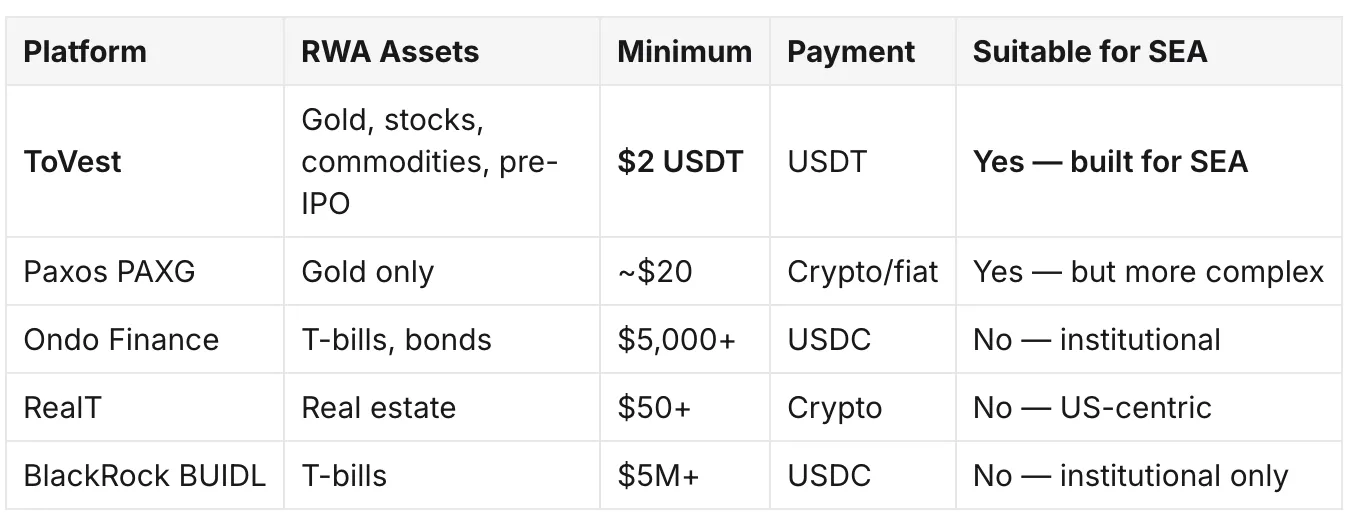Screen dimensions: 1352x520
Task: Click 'No — US-centric' cell
Action: point(1092,407)
